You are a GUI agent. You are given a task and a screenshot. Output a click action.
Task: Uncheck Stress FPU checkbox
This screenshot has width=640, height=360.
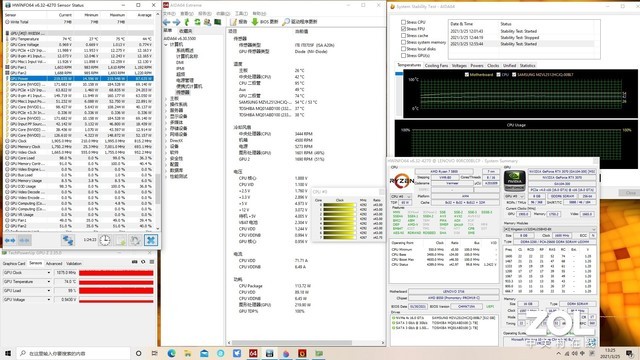[403, 29]
